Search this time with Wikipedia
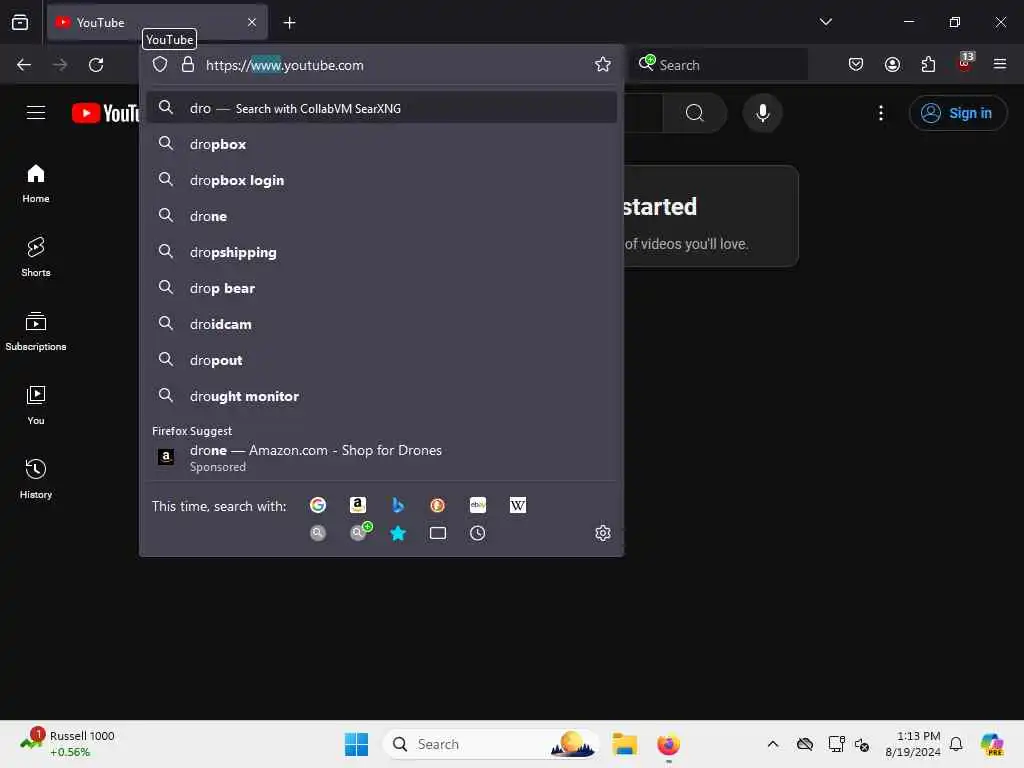1024x768 pixels. click(x=517, y=505)
